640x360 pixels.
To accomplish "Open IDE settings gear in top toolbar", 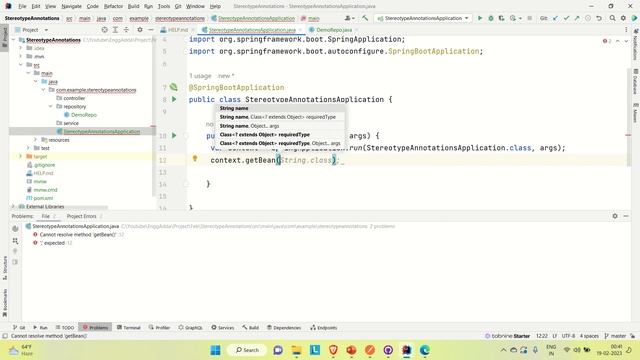I will point(623,18).
